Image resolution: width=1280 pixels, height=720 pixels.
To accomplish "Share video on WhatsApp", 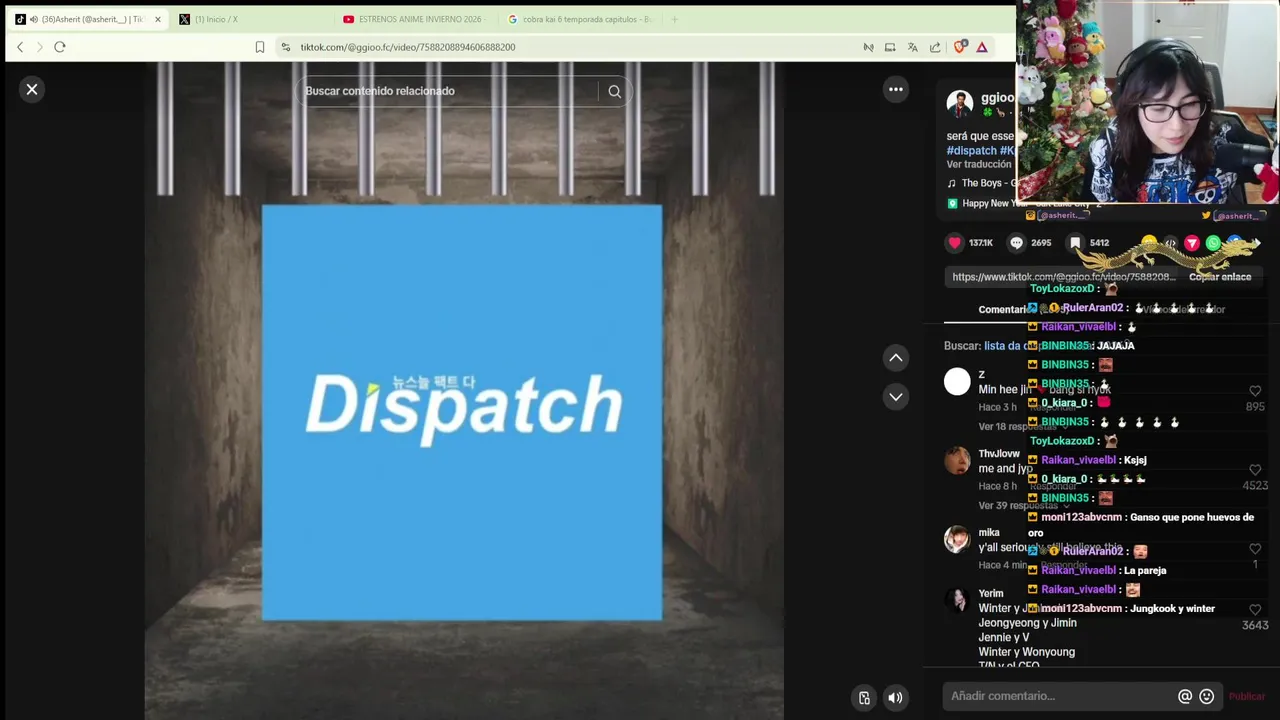I will (x=1213, y=243).
